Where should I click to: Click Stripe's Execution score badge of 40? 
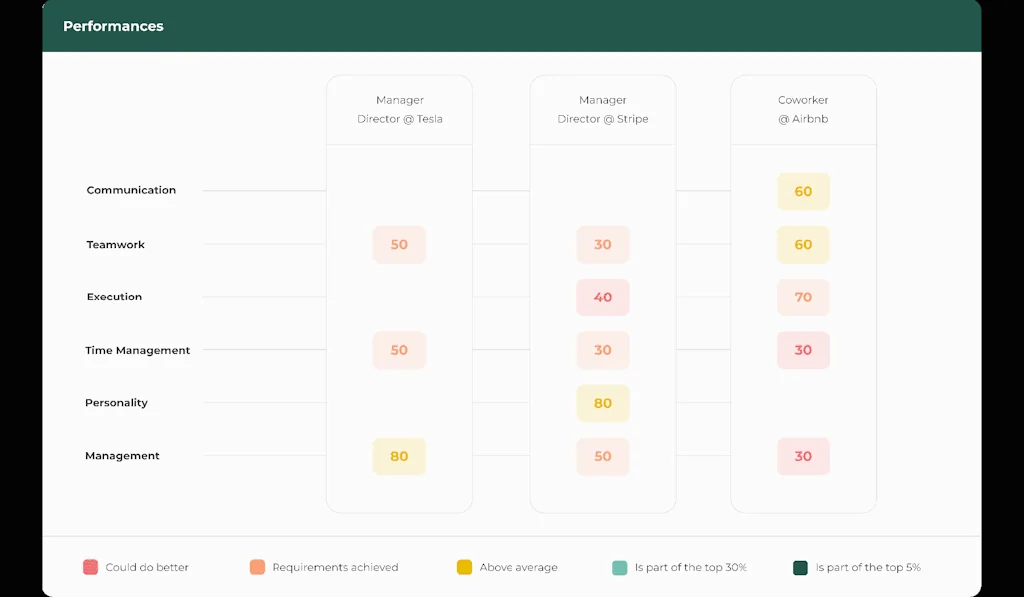602,298
